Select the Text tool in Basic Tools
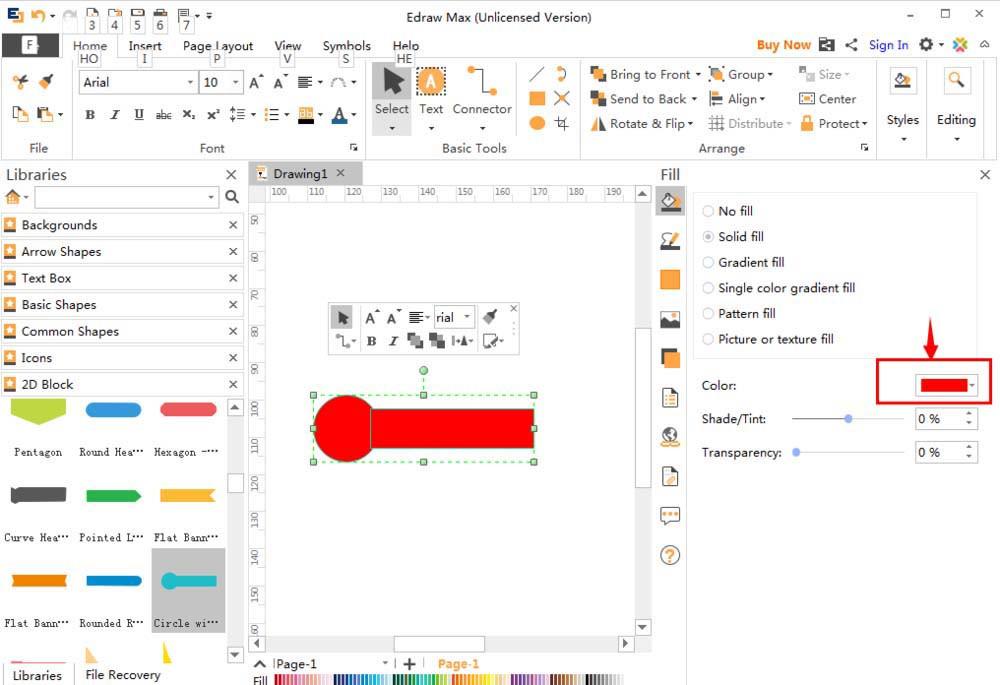 click(x=431, y=92)
